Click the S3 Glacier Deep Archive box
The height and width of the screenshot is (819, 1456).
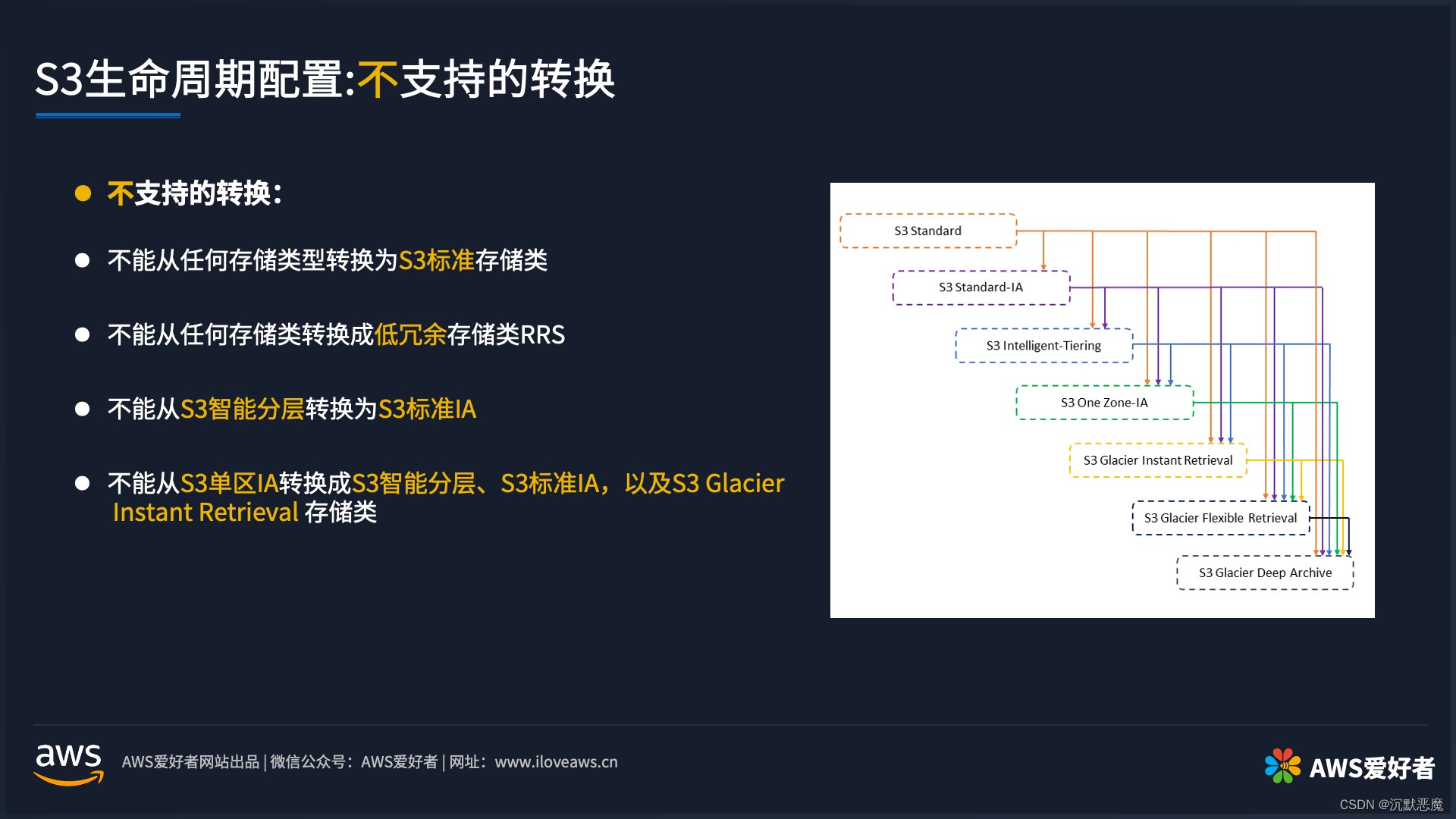pos(1264,573)
